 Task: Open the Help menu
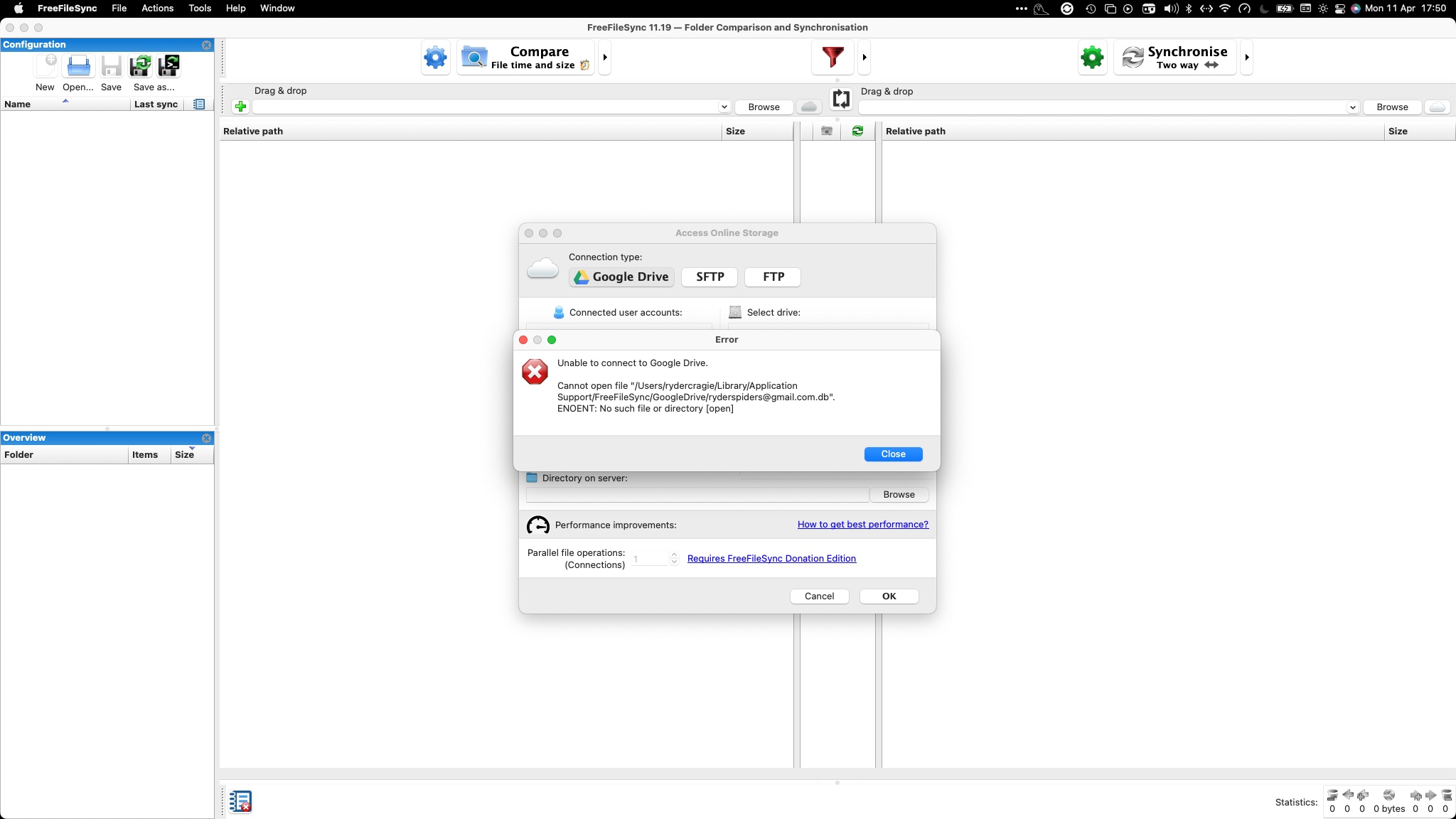pyautogui.click(x=235, y=9)
